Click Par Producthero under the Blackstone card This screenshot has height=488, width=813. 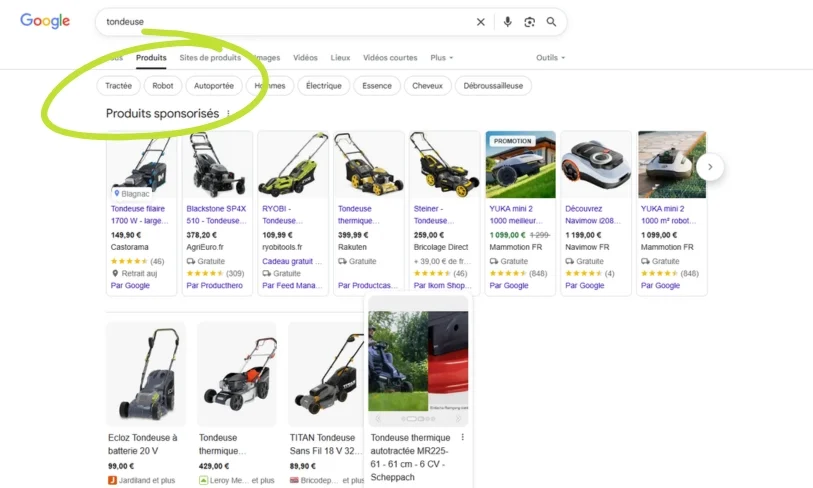pos(214,285)
